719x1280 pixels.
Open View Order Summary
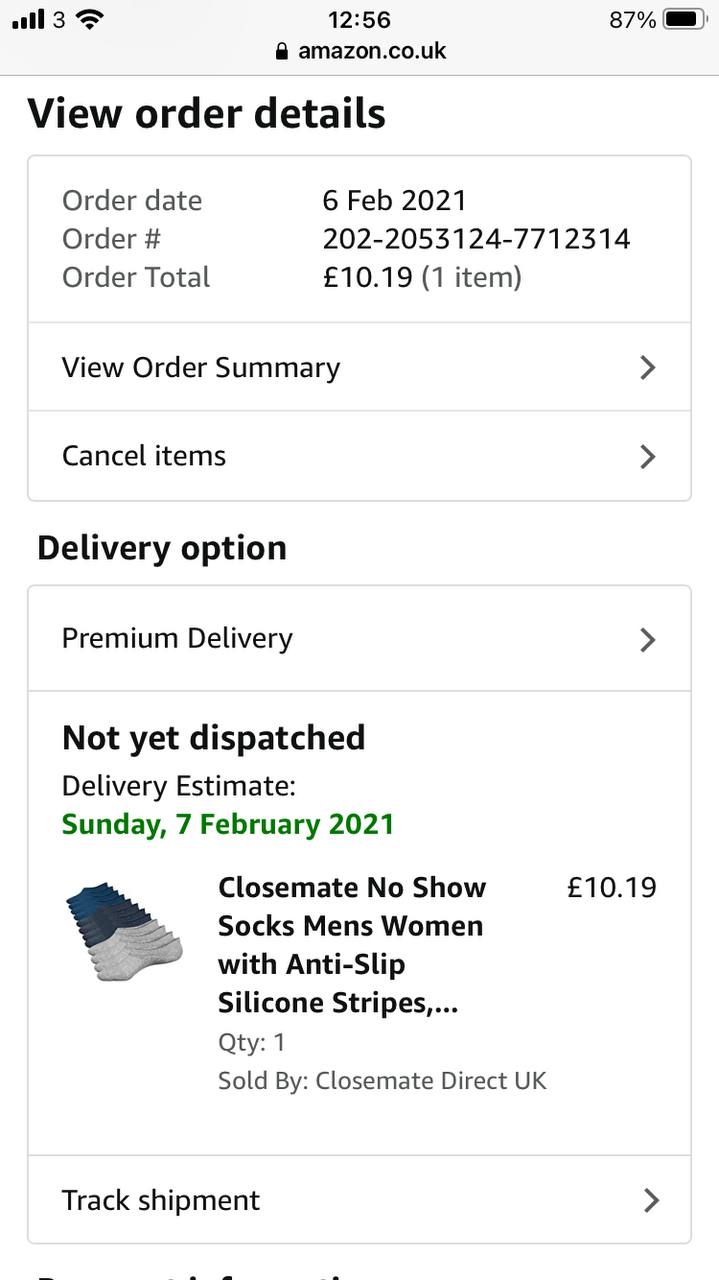point(201,367)
